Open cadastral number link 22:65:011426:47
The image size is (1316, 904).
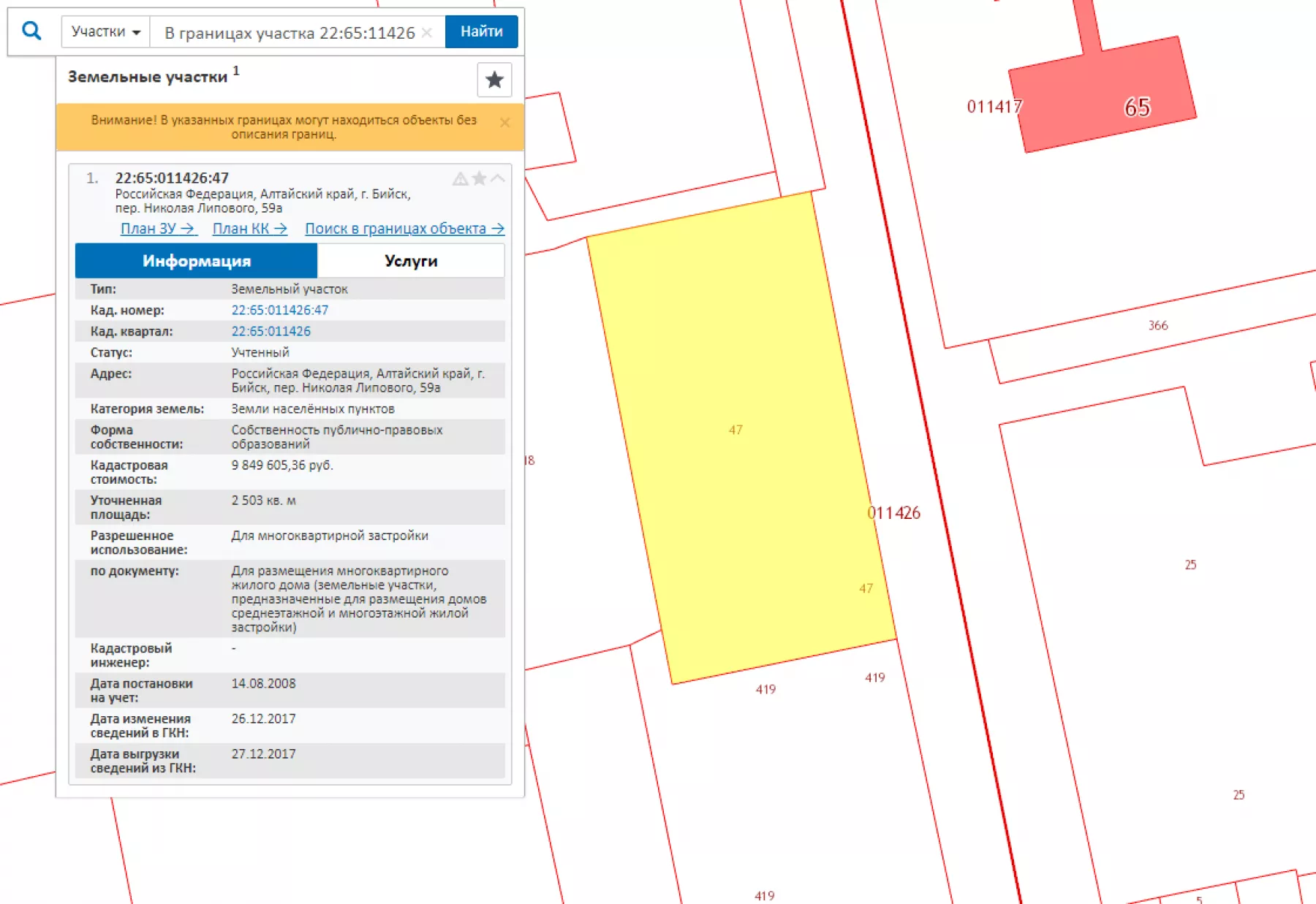(279, 310)
